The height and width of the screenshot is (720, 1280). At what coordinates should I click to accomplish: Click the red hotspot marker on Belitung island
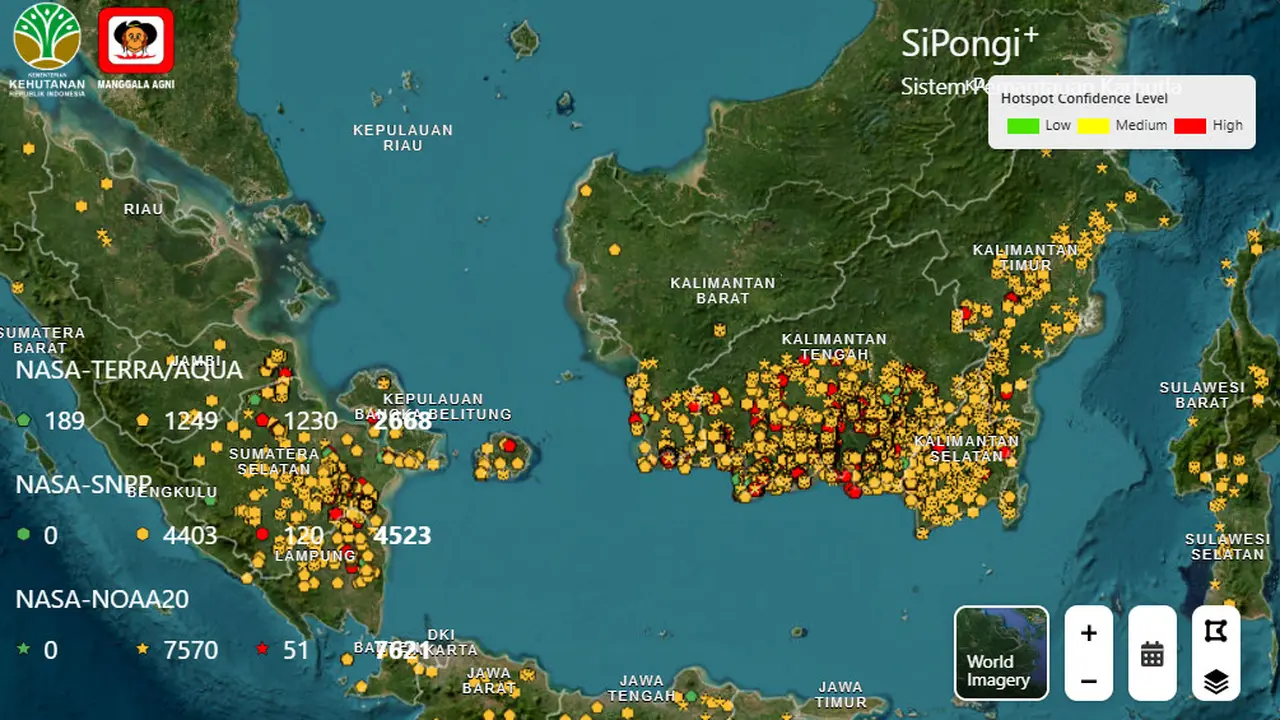click(509, 445)
